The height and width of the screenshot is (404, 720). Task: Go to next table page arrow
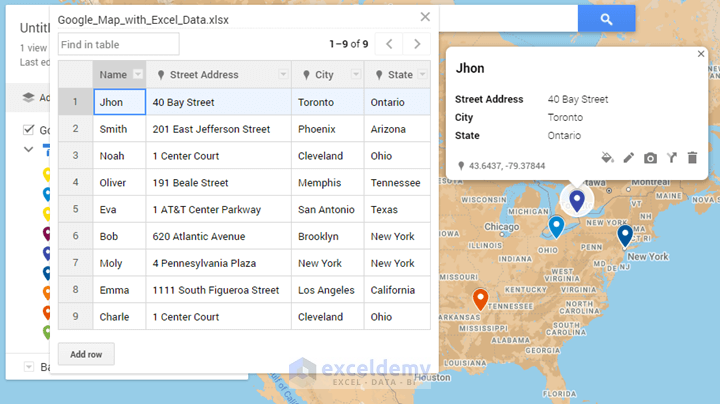(x=417, y=44)
